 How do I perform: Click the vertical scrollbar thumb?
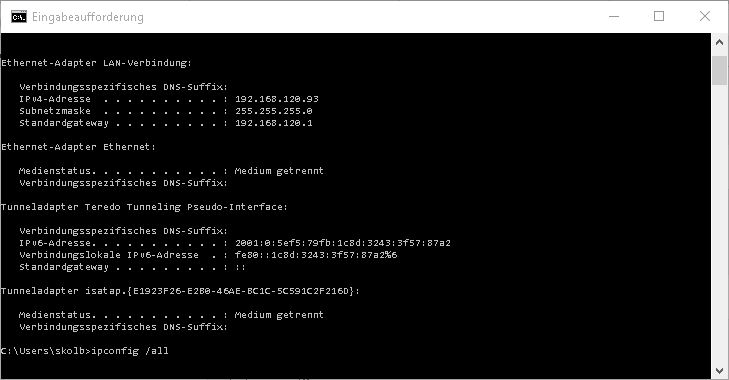[x=720, y=70]
